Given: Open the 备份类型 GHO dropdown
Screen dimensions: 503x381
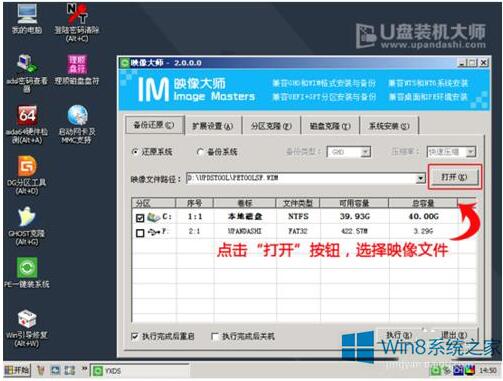Looking at the screenshot, I should (365, 152).
